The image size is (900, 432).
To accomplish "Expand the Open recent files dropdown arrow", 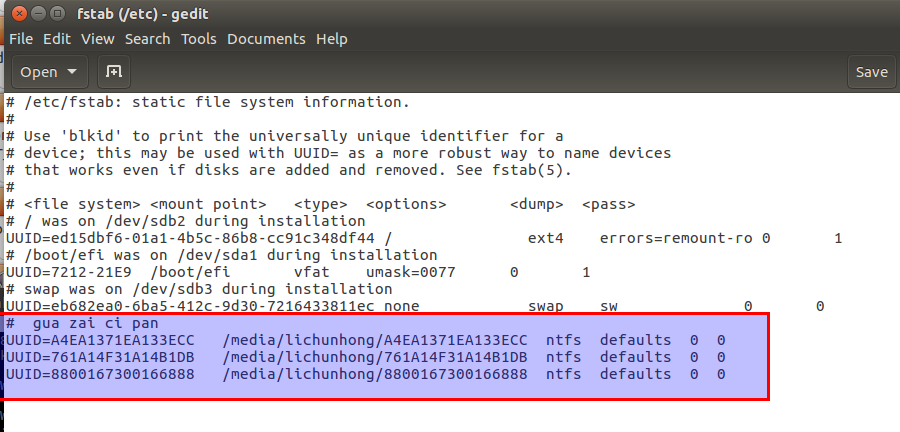I will pyautogui.click(x=72, y=72).
